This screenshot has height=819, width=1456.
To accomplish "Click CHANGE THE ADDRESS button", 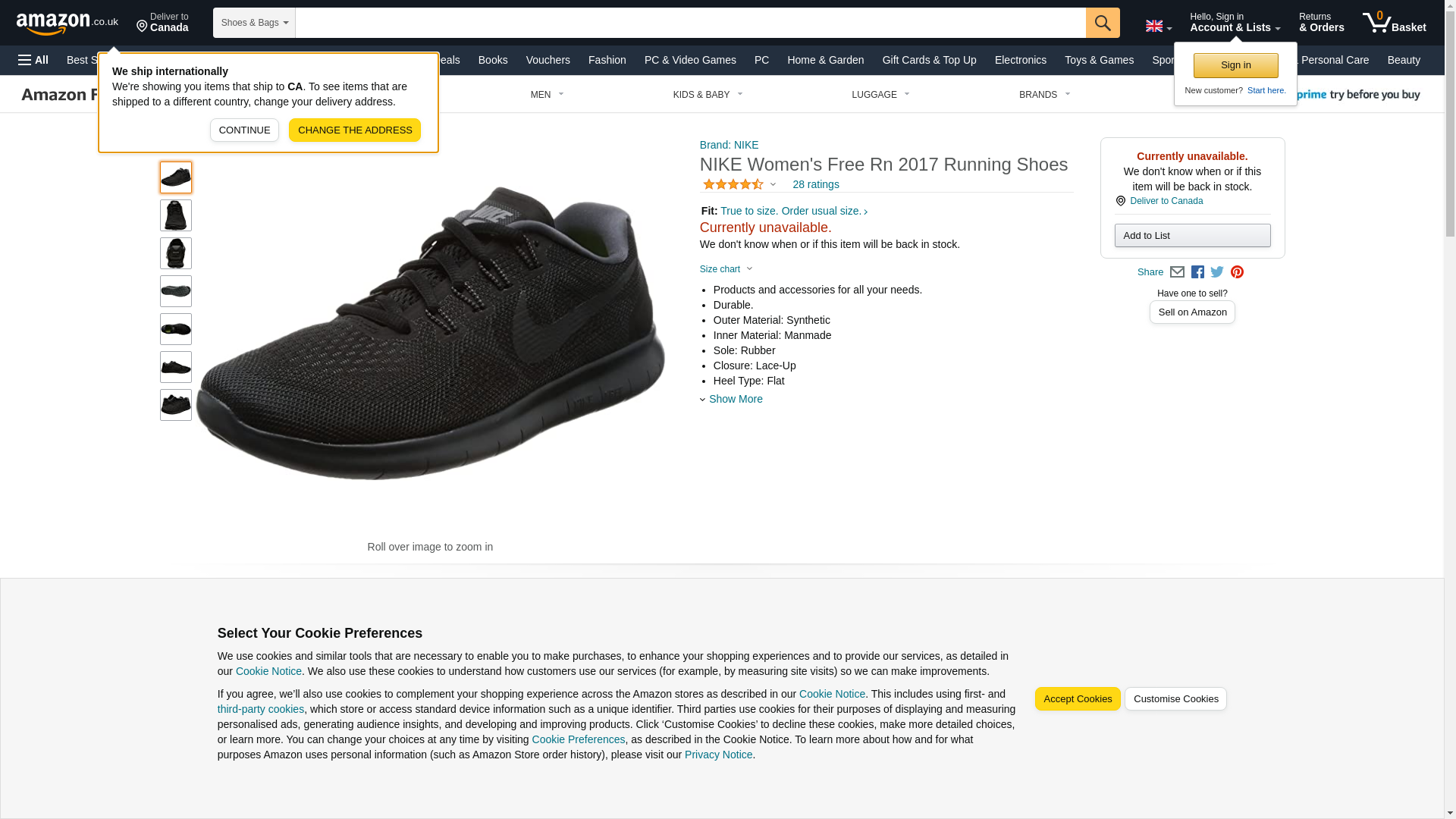I will coord(354,130).
